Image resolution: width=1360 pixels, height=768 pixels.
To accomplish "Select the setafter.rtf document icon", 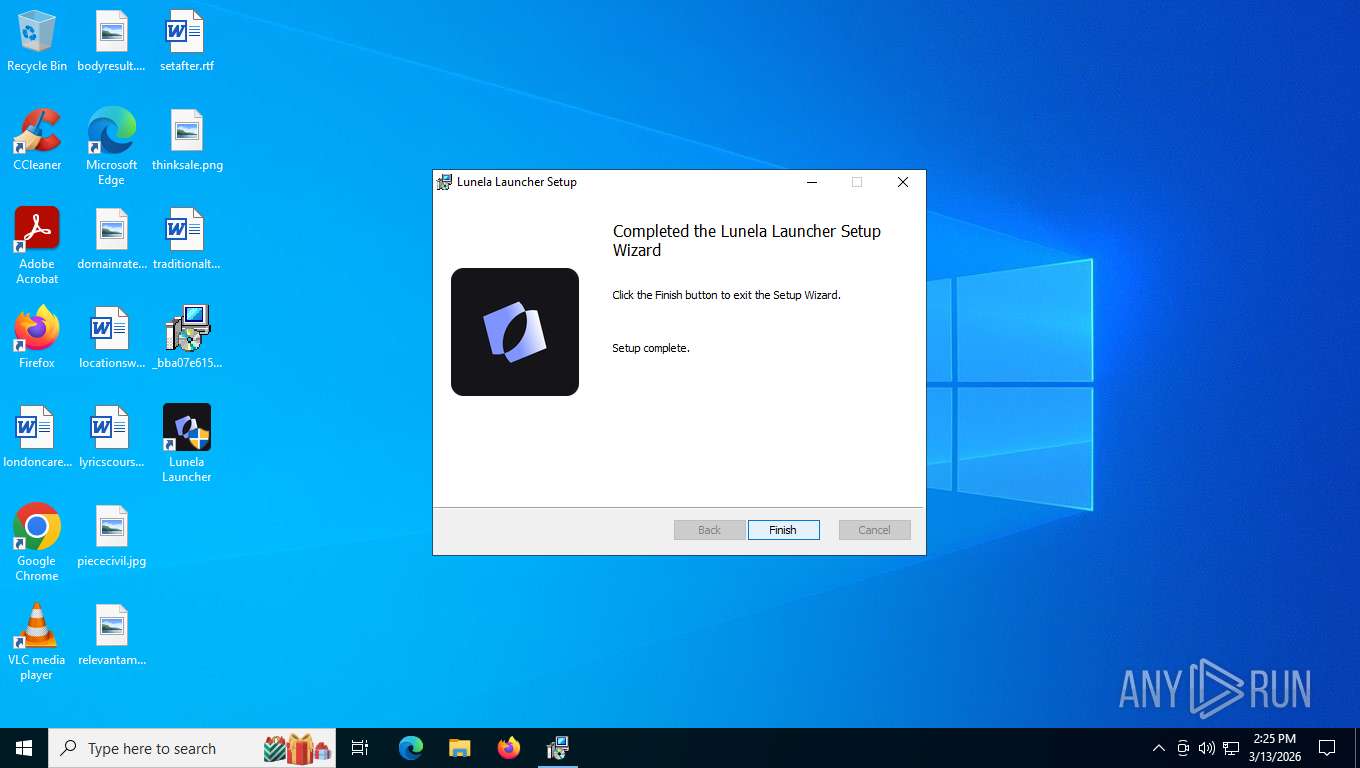I will tap(187, 42).
